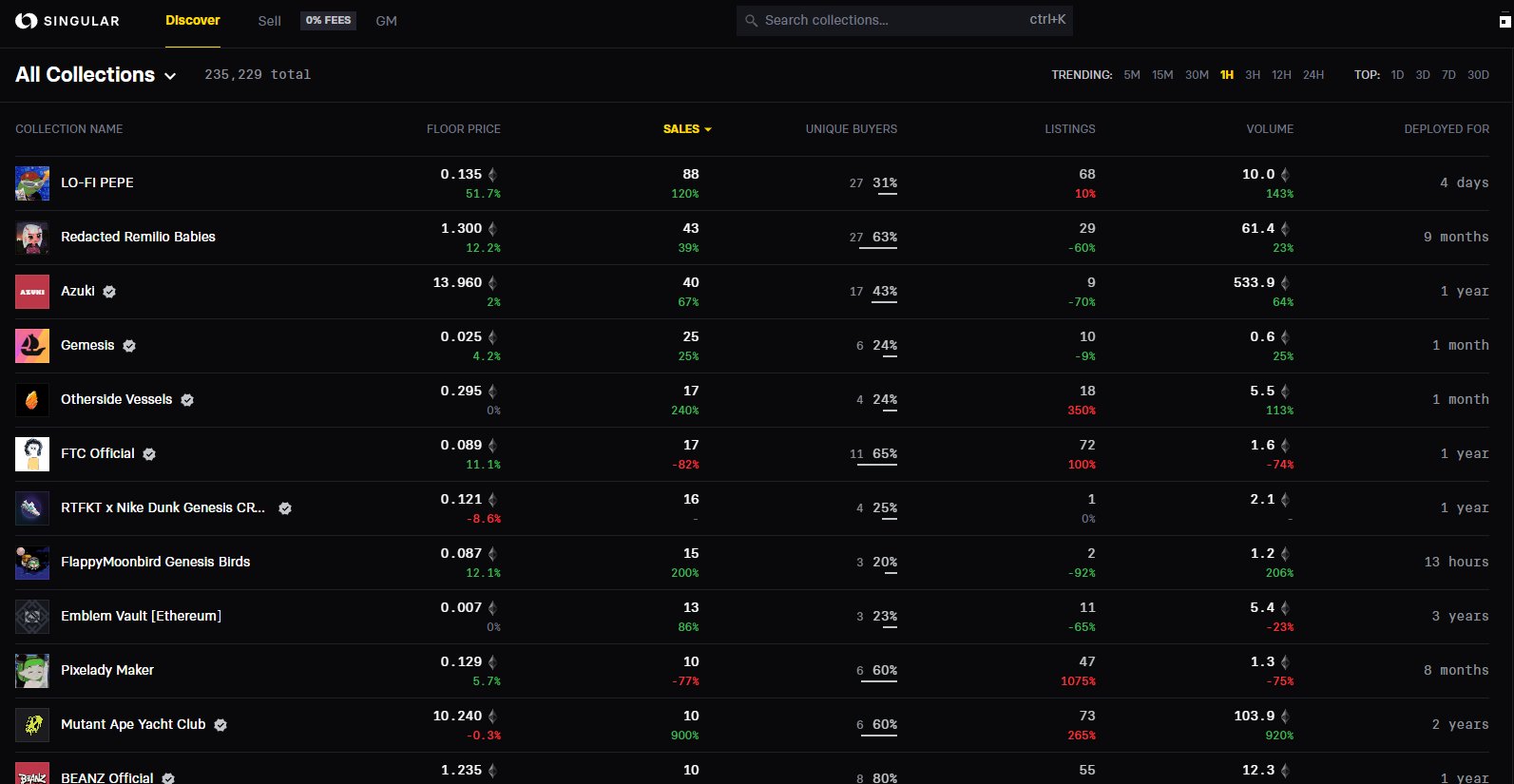Viewport: 1514px width, 784px height.
Task: Switch to the Discover tab
Action: tap(193, 20)
